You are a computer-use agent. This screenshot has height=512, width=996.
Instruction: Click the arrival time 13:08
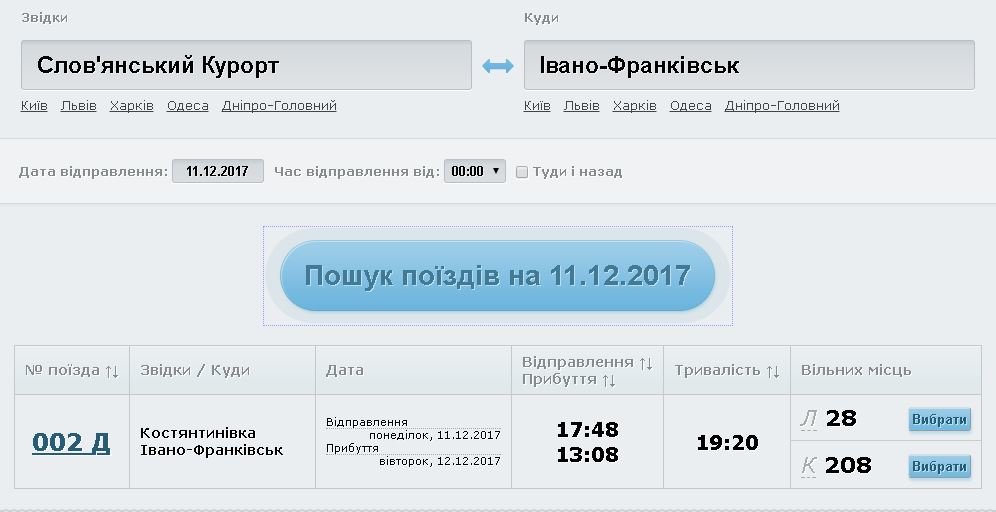coord(588,455)
